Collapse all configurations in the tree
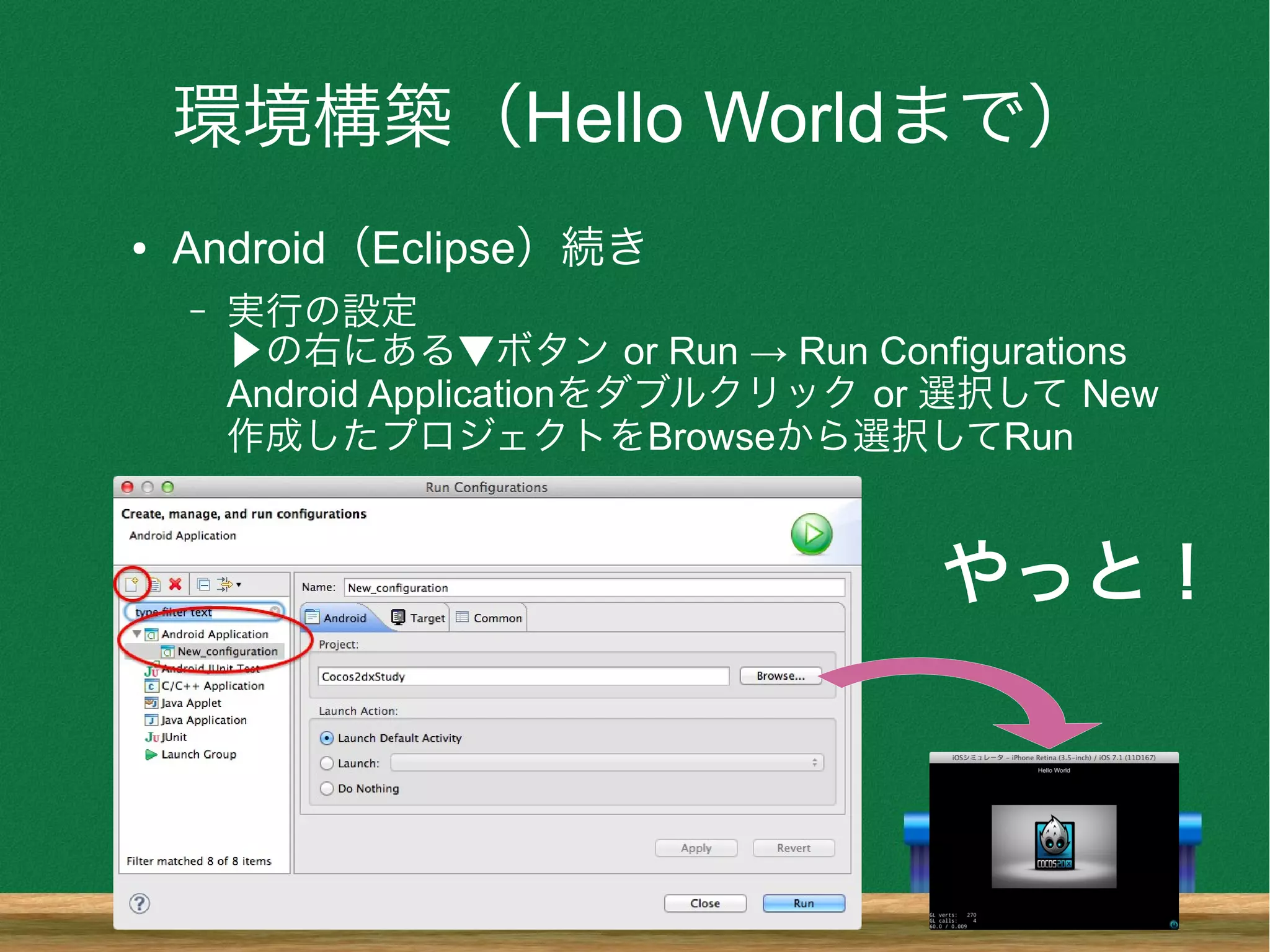The width and height of the screenshot is (1270, 952). (x=203, y=584)
